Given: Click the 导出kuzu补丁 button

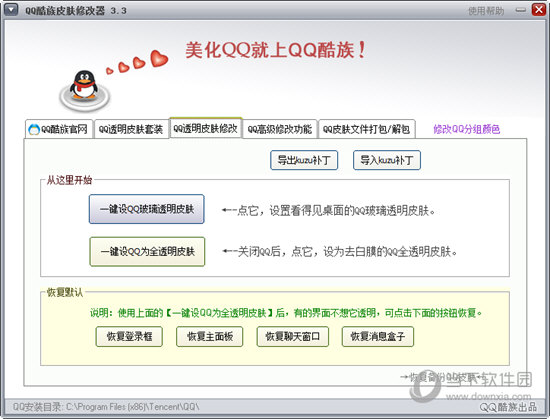Looking at the screenshot, I should 304,160.
